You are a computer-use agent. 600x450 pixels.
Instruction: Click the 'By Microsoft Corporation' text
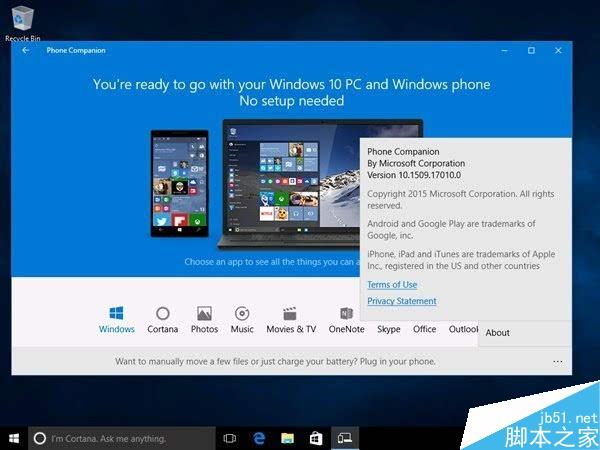tap(416, 163)
